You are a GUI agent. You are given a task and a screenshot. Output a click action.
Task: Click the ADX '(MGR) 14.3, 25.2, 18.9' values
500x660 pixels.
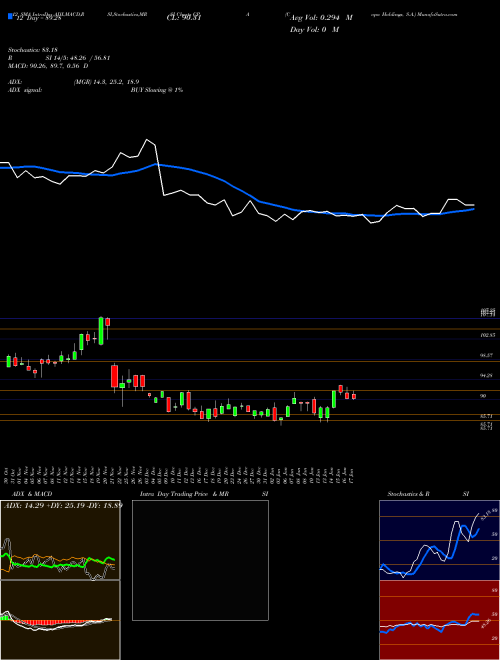point(106,82)
